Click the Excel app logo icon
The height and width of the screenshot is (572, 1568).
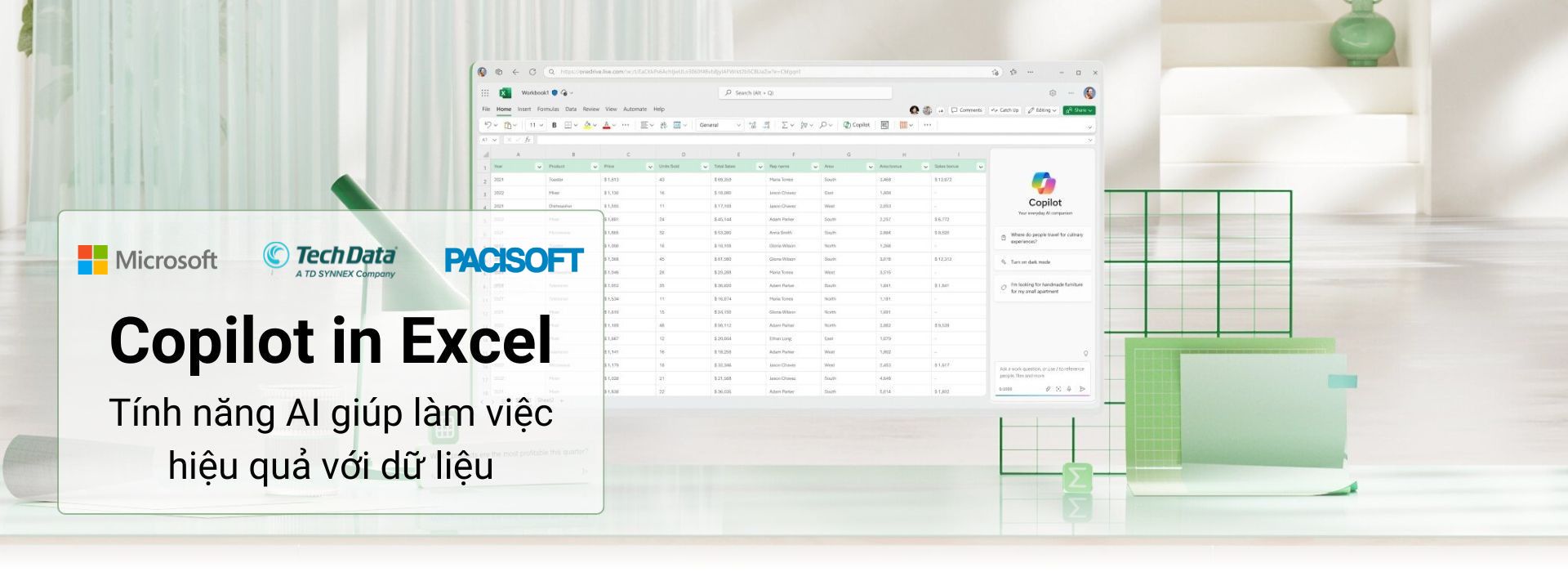(505, 93)
